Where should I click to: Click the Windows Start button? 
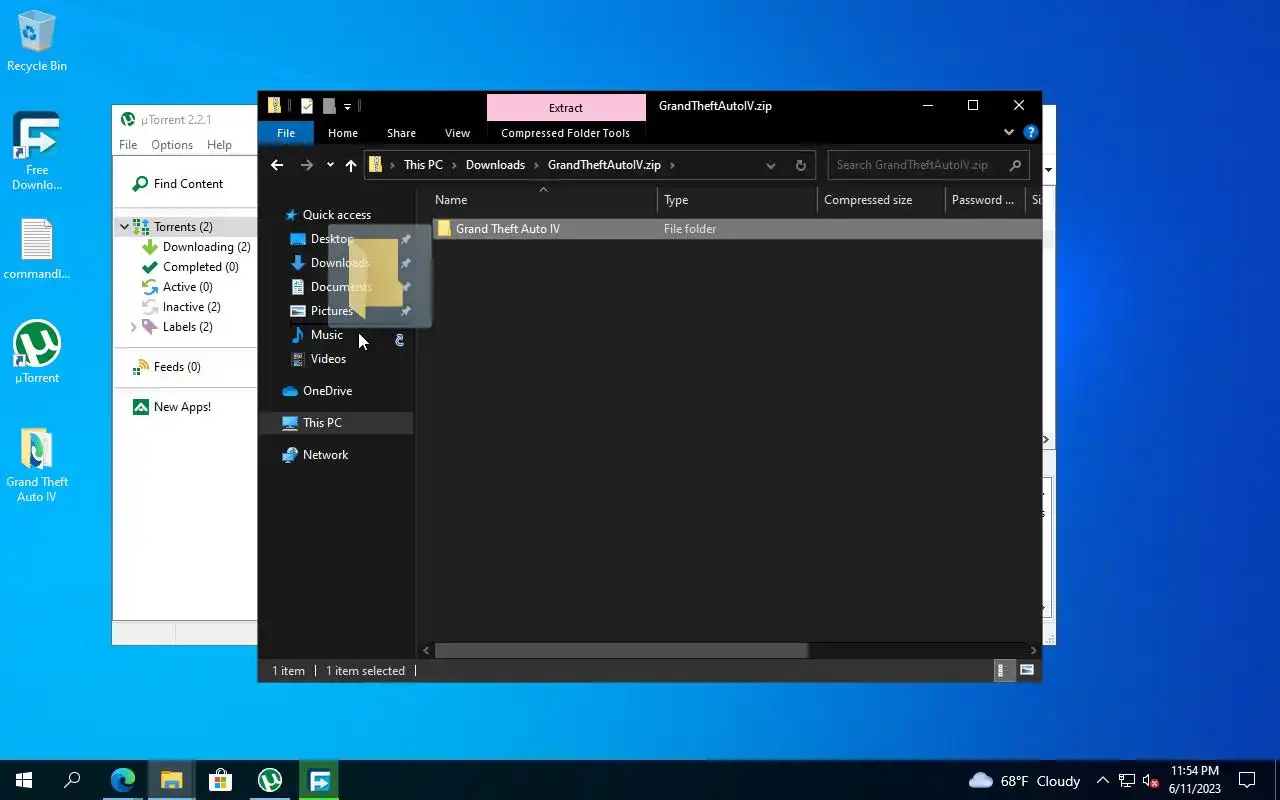tap(24, 780)
